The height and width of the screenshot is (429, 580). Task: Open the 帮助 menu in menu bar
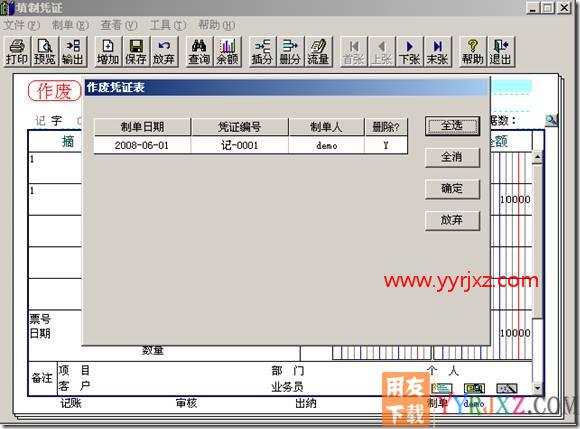tap(216, 25)
